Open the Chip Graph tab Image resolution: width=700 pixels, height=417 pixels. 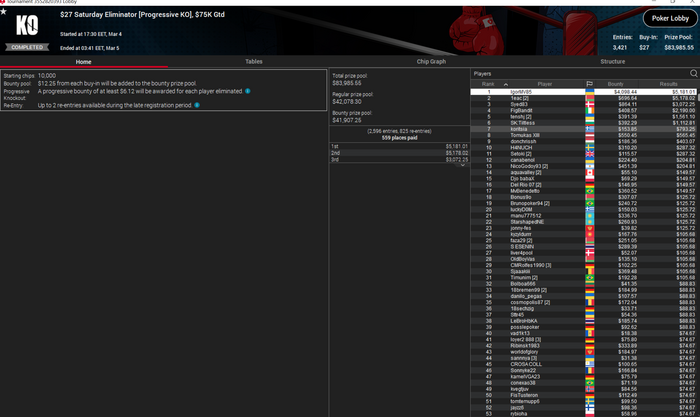click(x=431, y=62)
